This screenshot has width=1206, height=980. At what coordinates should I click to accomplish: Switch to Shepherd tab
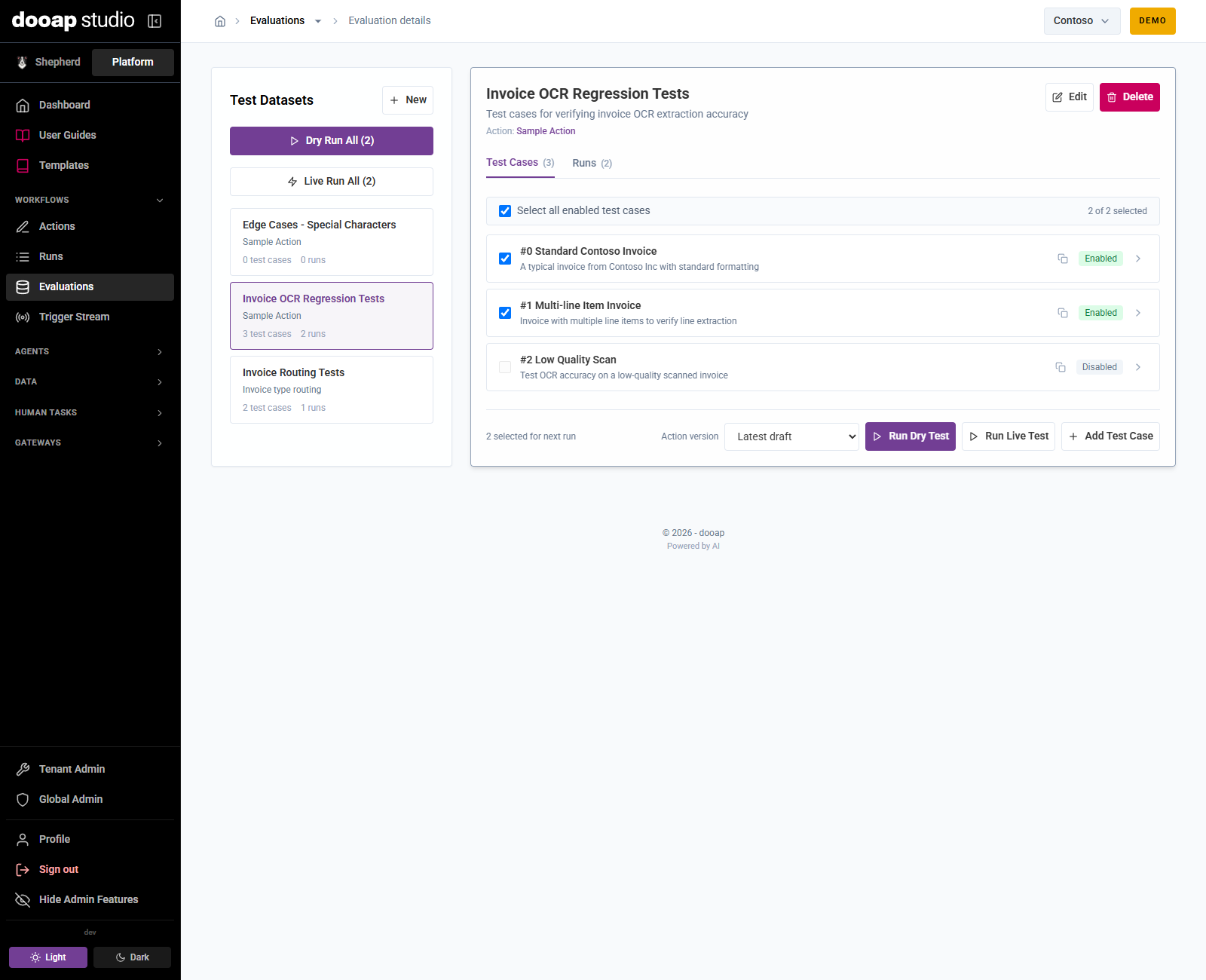pos(49,63)
